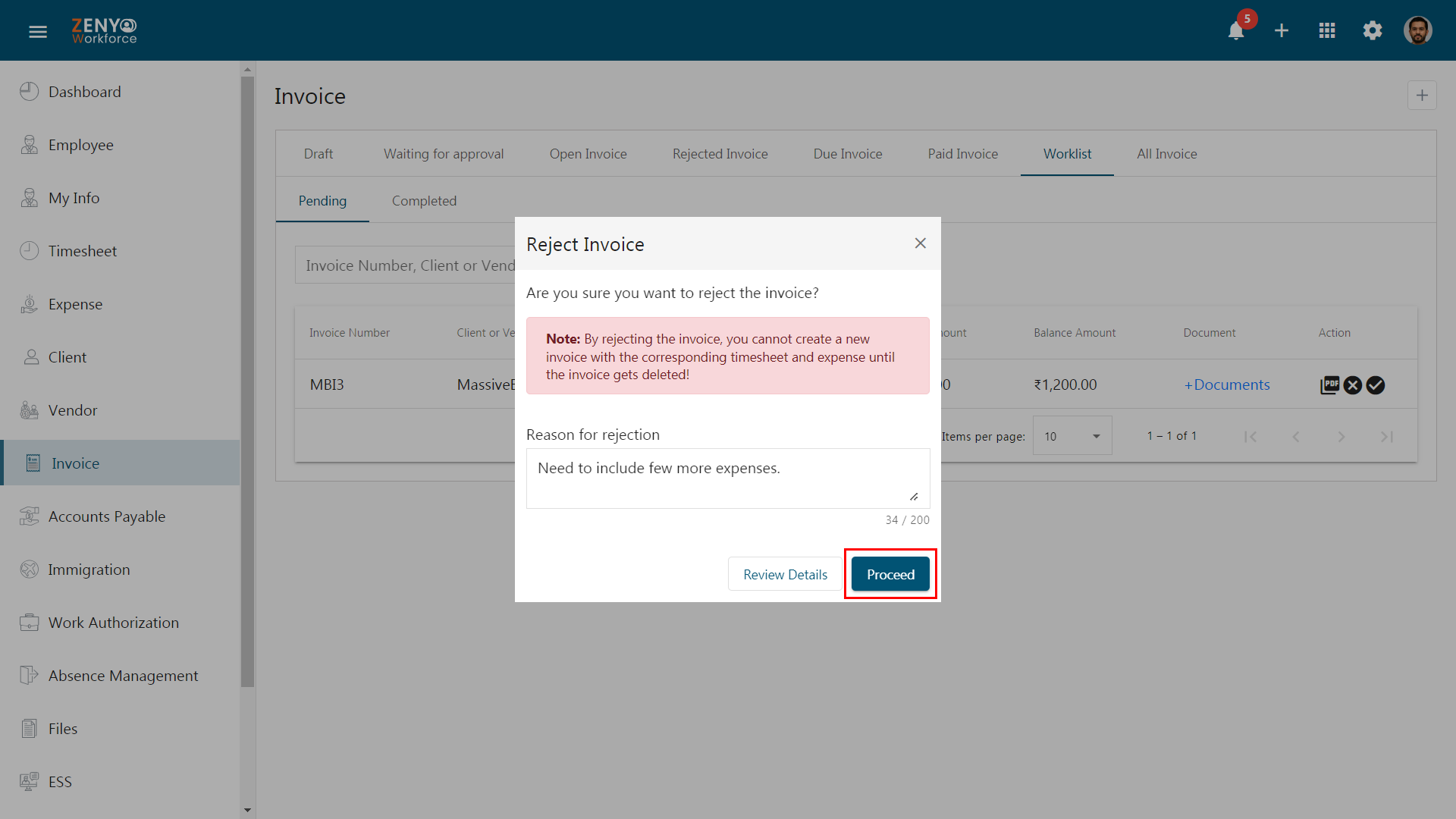Expand the All Invoice tab
This screenshot has height=819, width=1456.
(x=1167, y=153)
